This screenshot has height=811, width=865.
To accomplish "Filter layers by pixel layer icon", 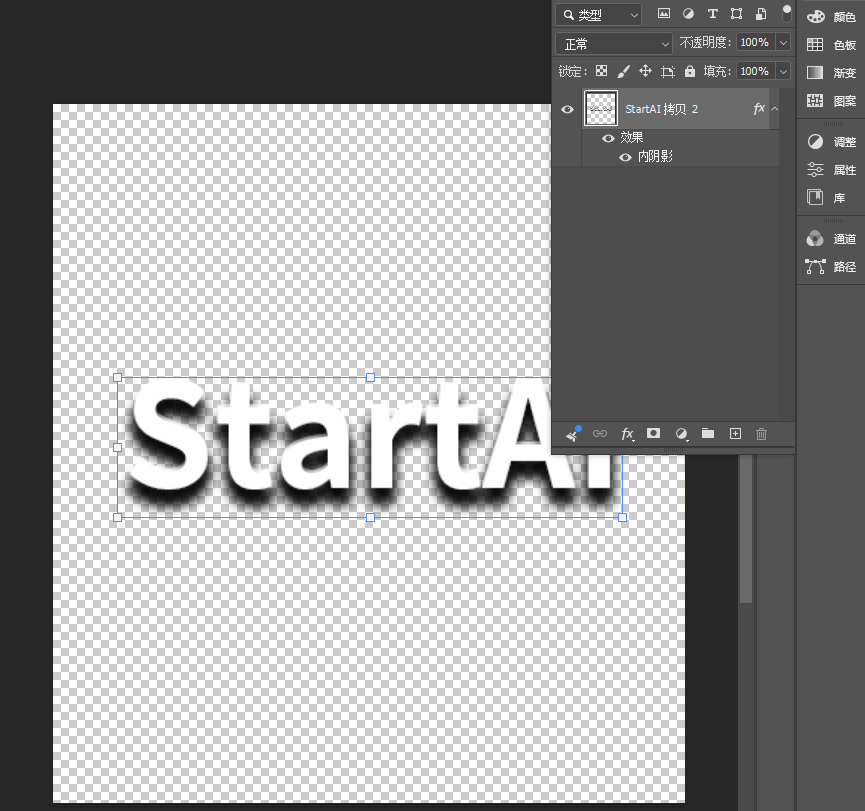I will pos(664,14).
